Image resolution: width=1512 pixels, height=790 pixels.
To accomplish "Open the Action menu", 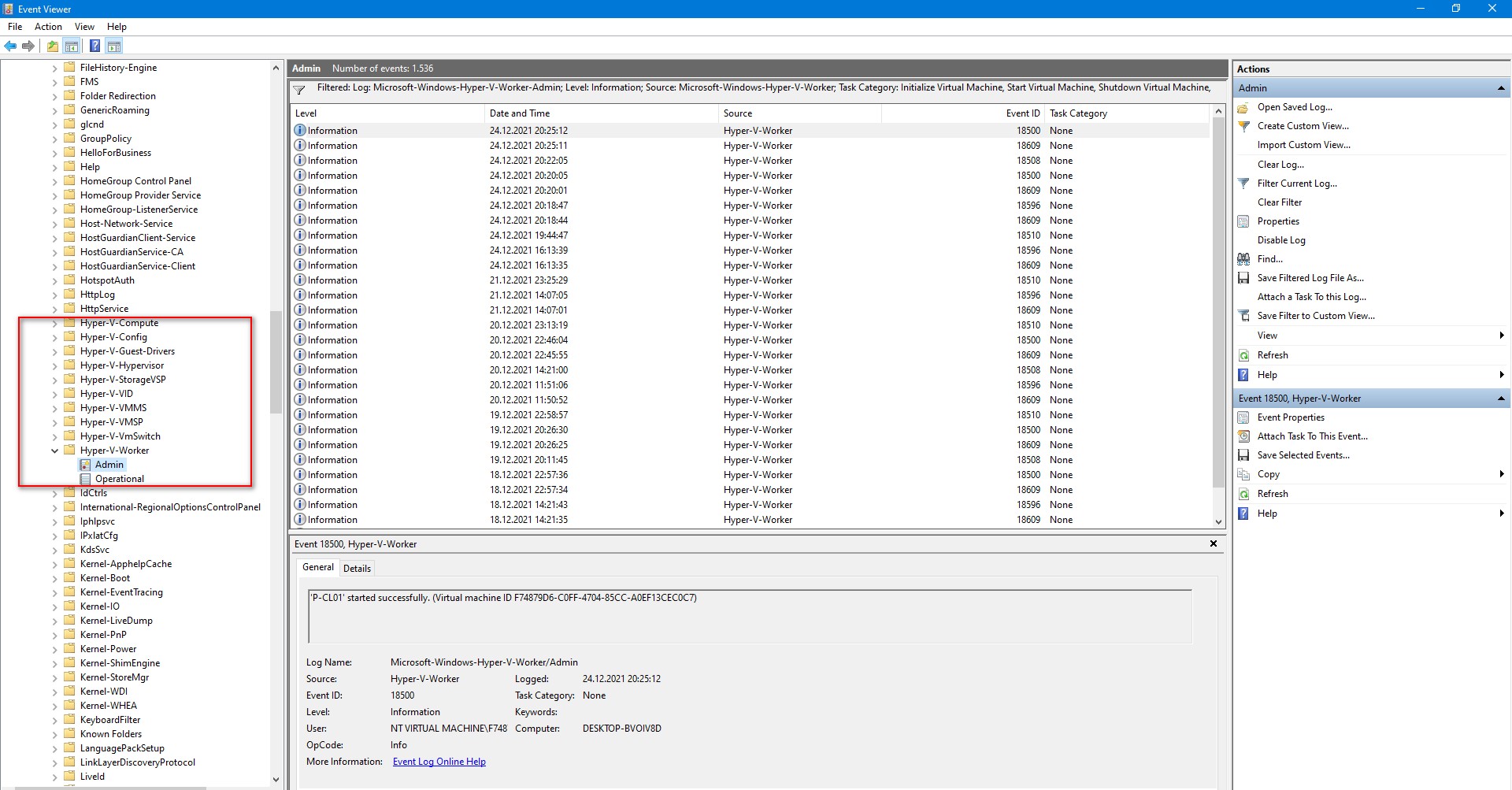I will click(48, 27).
